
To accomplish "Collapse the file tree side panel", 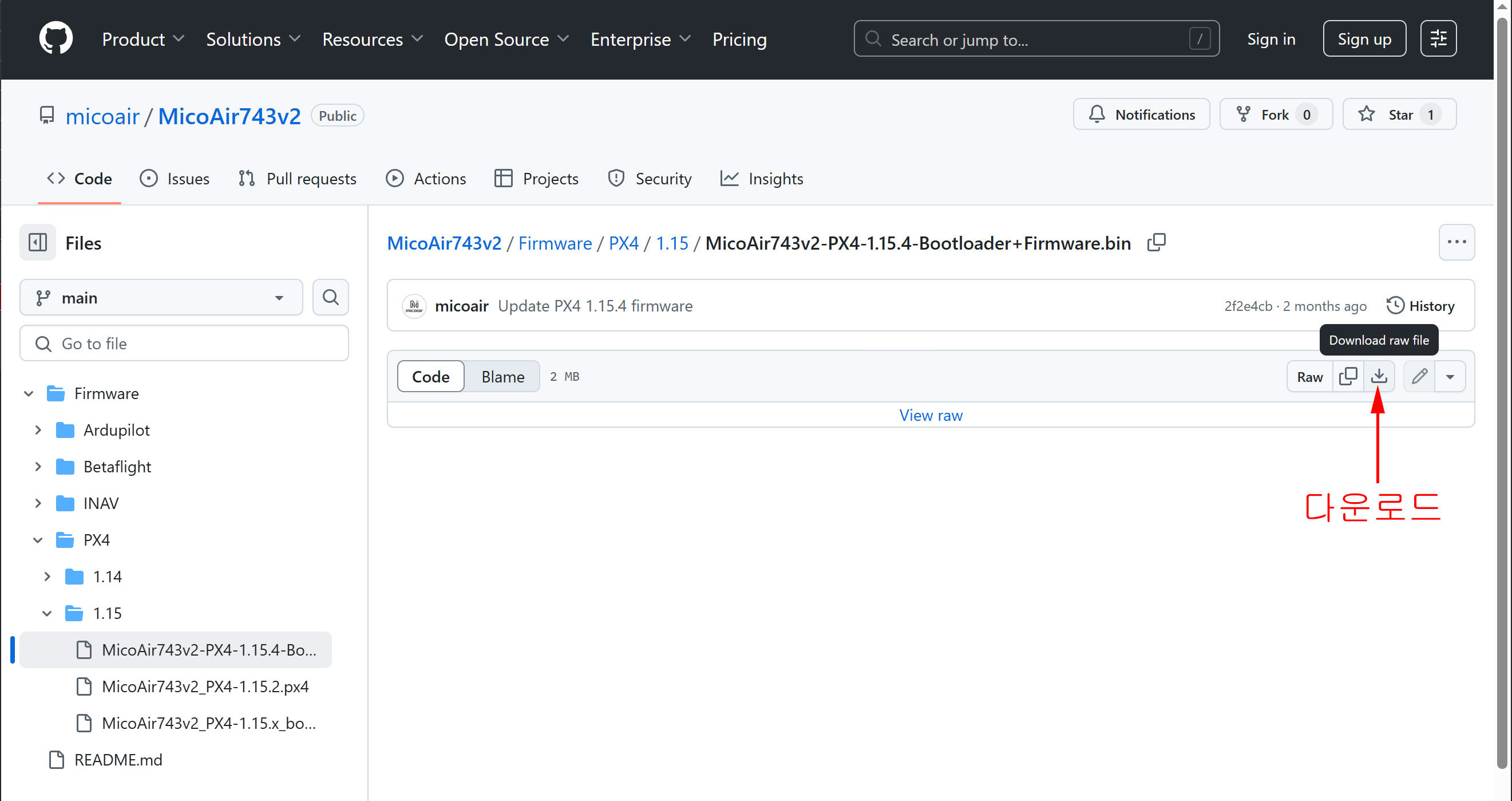I will (x=38, y=243).
